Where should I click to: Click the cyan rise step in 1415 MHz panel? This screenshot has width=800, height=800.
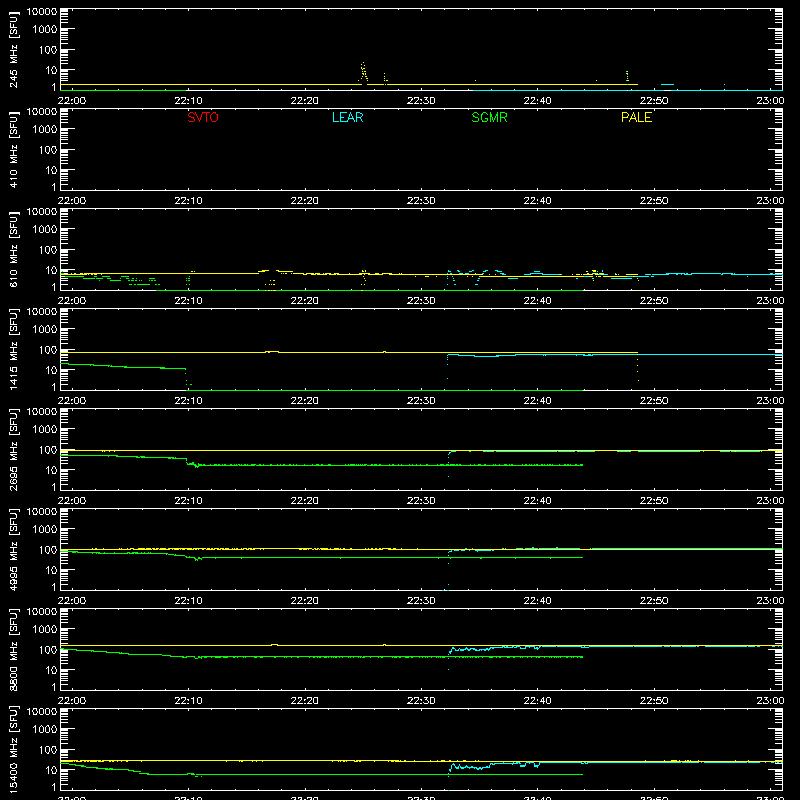(x=447, y=366)
